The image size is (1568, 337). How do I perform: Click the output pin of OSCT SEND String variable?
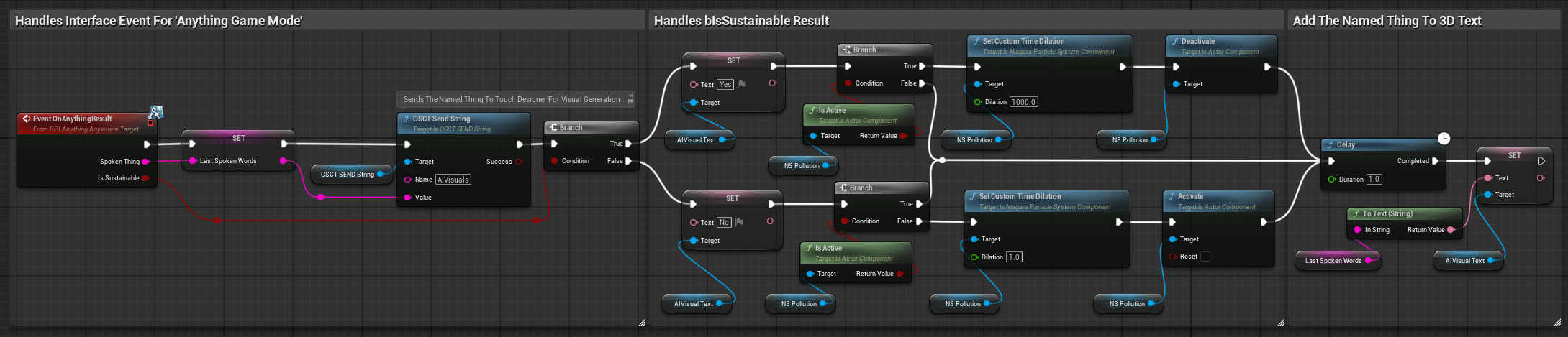(x=381, y=175)
